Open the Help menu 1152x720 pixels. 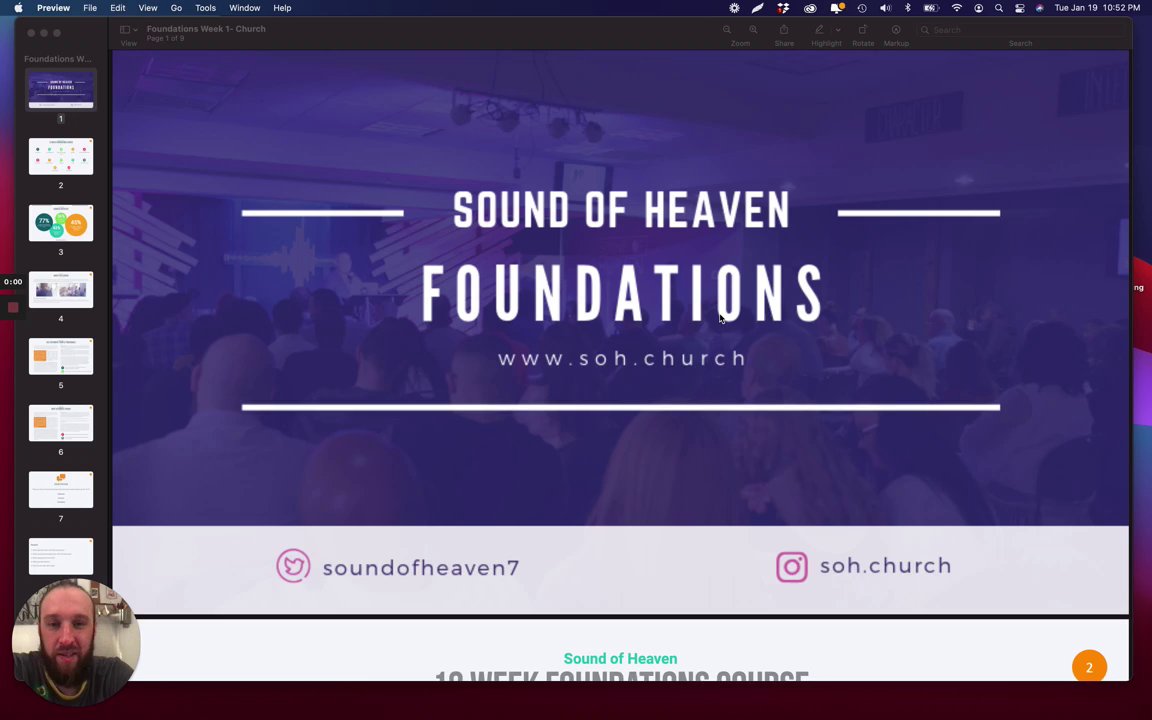[x=282, y=8]
